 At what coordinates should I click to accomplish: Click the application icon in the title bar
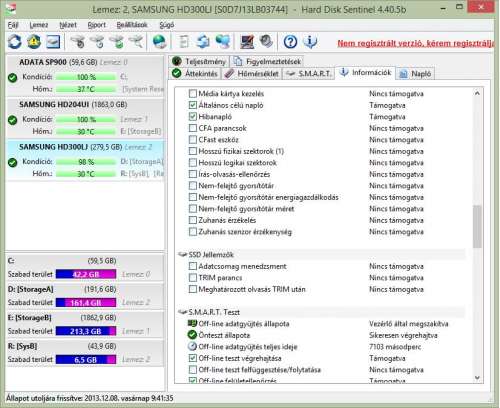11,9
